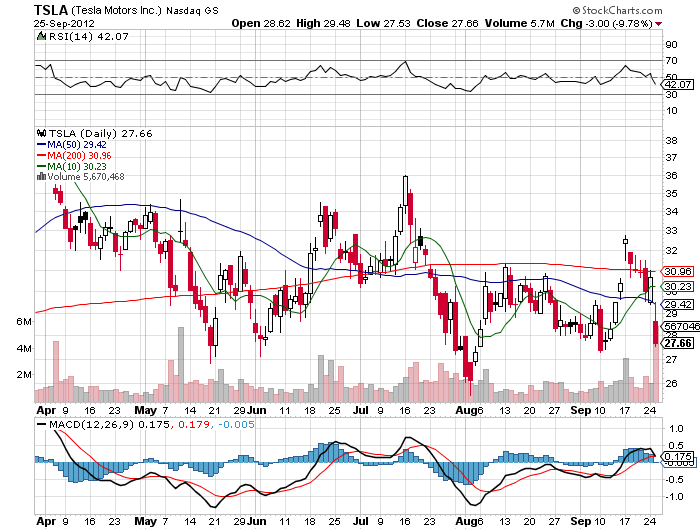Click the 'MA(200) 30.96' legend text
This screenshot has width=700, height=530.
79,155
